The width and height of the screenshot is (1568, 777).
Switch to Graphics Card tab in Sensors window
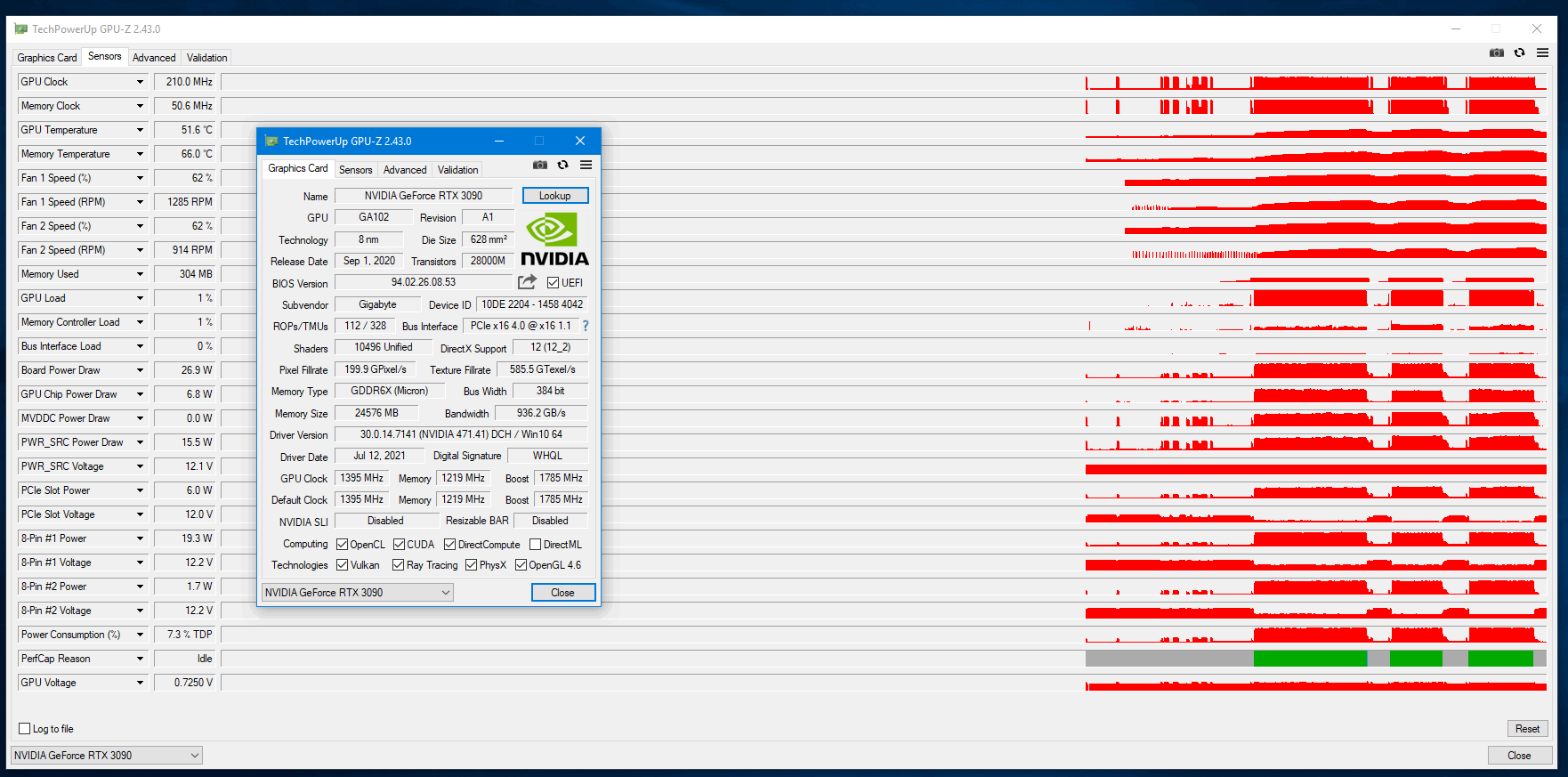tap(47, 58)
